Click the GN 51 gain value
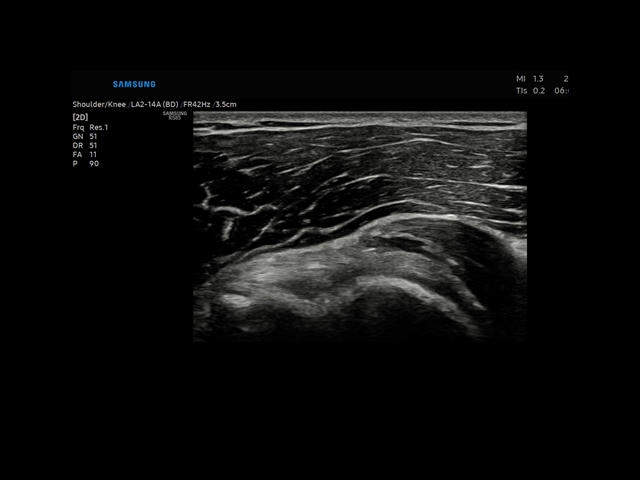 point(85,137)
